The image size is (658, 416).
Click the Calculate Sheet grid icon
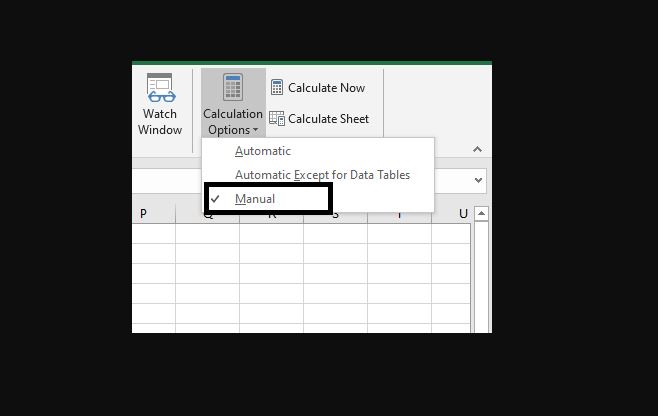pyautogui.click(x=277, y=118)
